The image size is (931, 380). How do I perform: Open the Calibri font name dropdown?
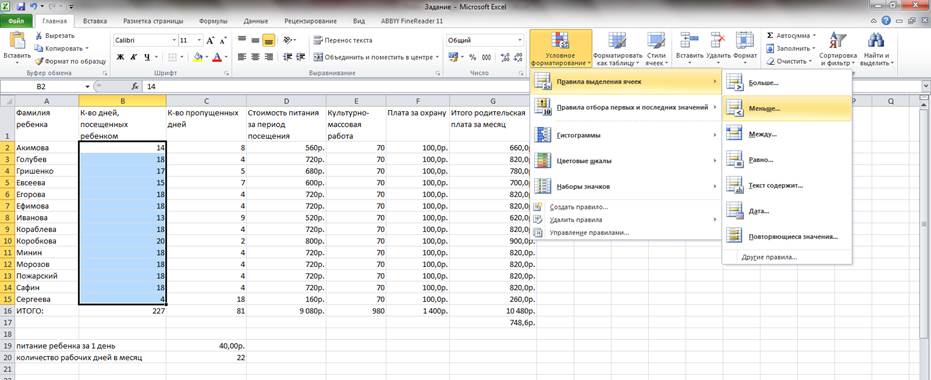175,40
